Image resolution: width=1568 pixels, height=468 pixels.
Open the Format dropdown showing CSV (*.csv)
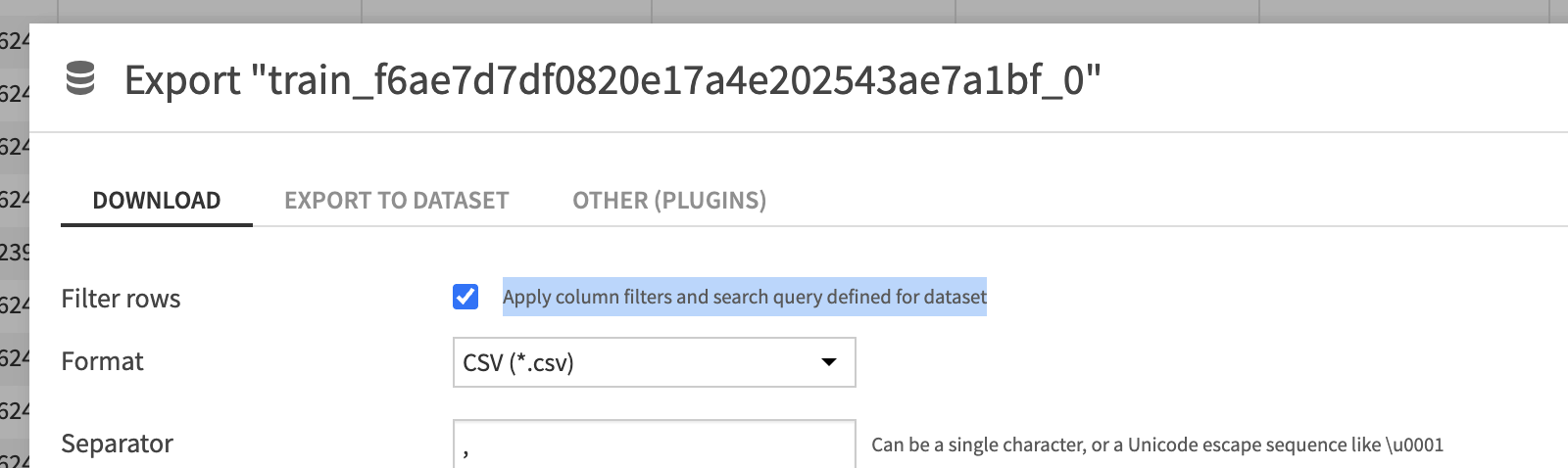[655, 362]
